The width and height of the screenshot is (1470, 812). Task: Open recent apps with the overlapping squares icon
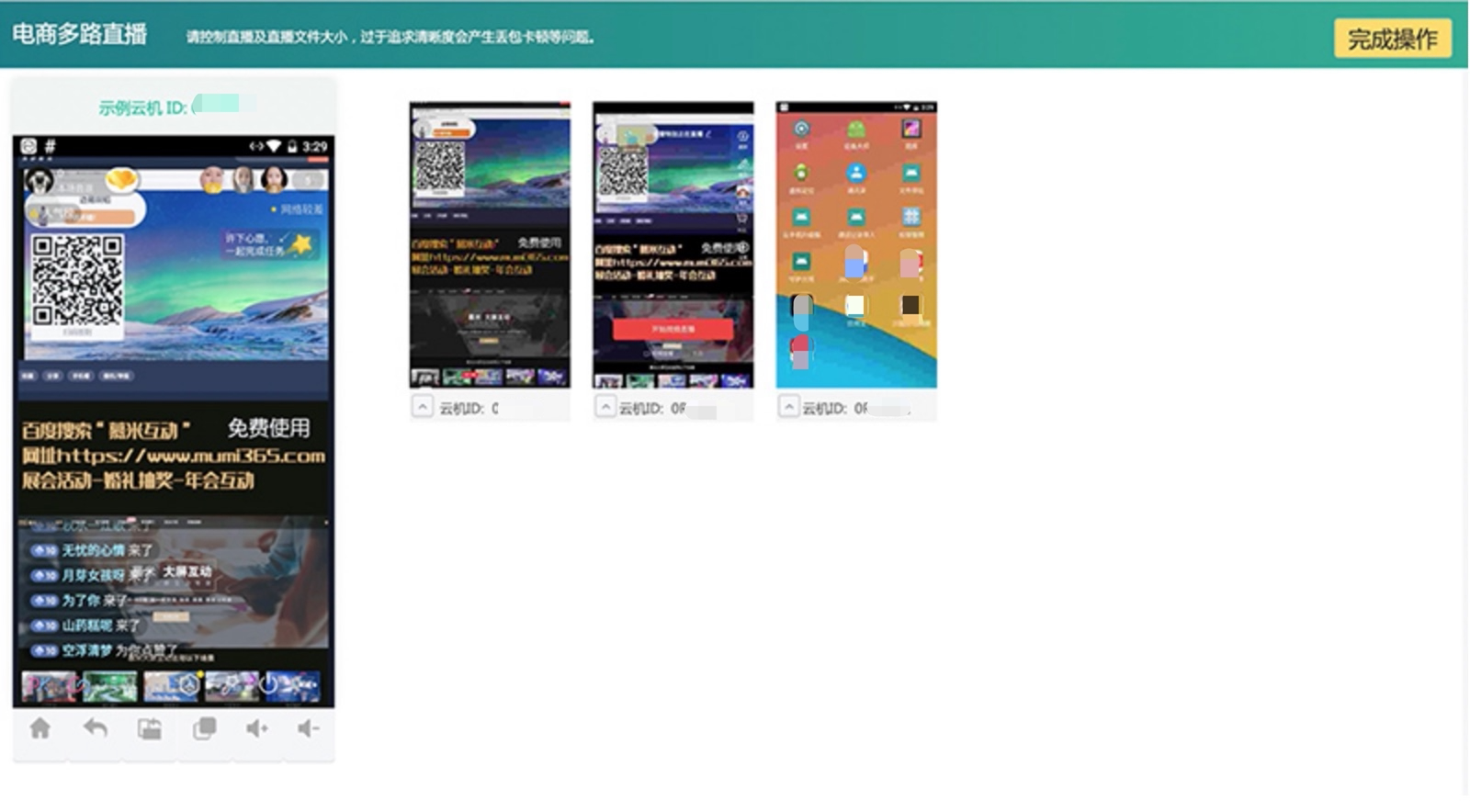[x=204, y=728]
